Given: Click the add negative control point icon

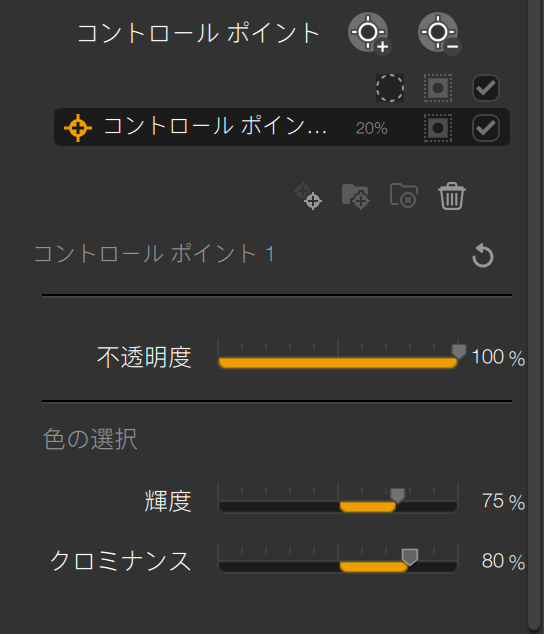Looking at the screenshot, I should [x=439, y=33].
